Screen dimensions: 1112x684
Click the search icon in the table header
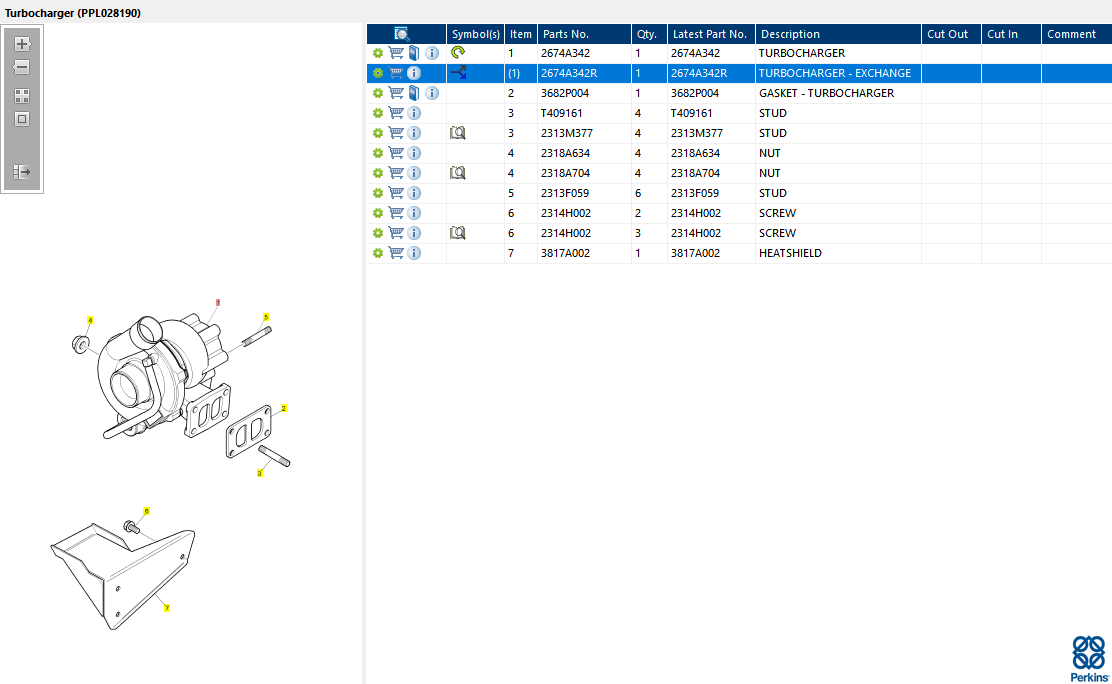(x=401, y=34)
